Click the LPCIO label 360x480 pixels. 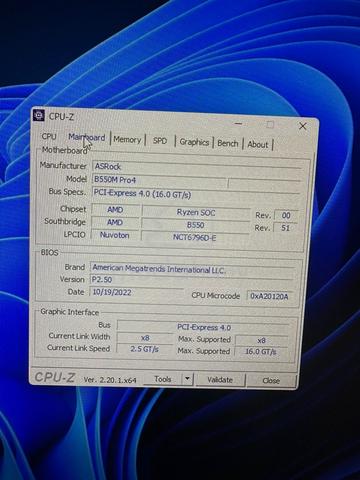(75, 234)
